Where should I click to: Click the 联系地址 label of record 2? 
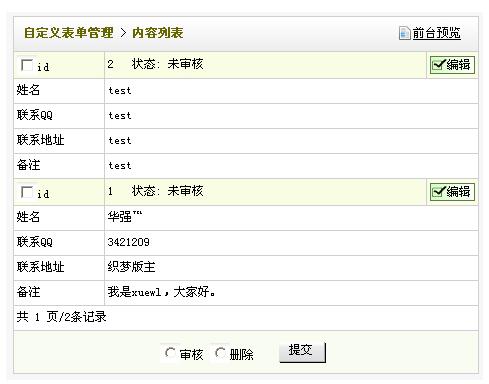click(40, 140)
